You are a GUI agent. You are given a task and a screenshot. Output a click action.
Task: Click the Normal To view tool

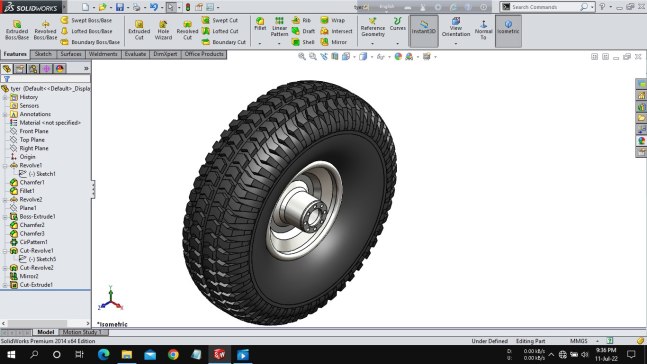[483, 29]
